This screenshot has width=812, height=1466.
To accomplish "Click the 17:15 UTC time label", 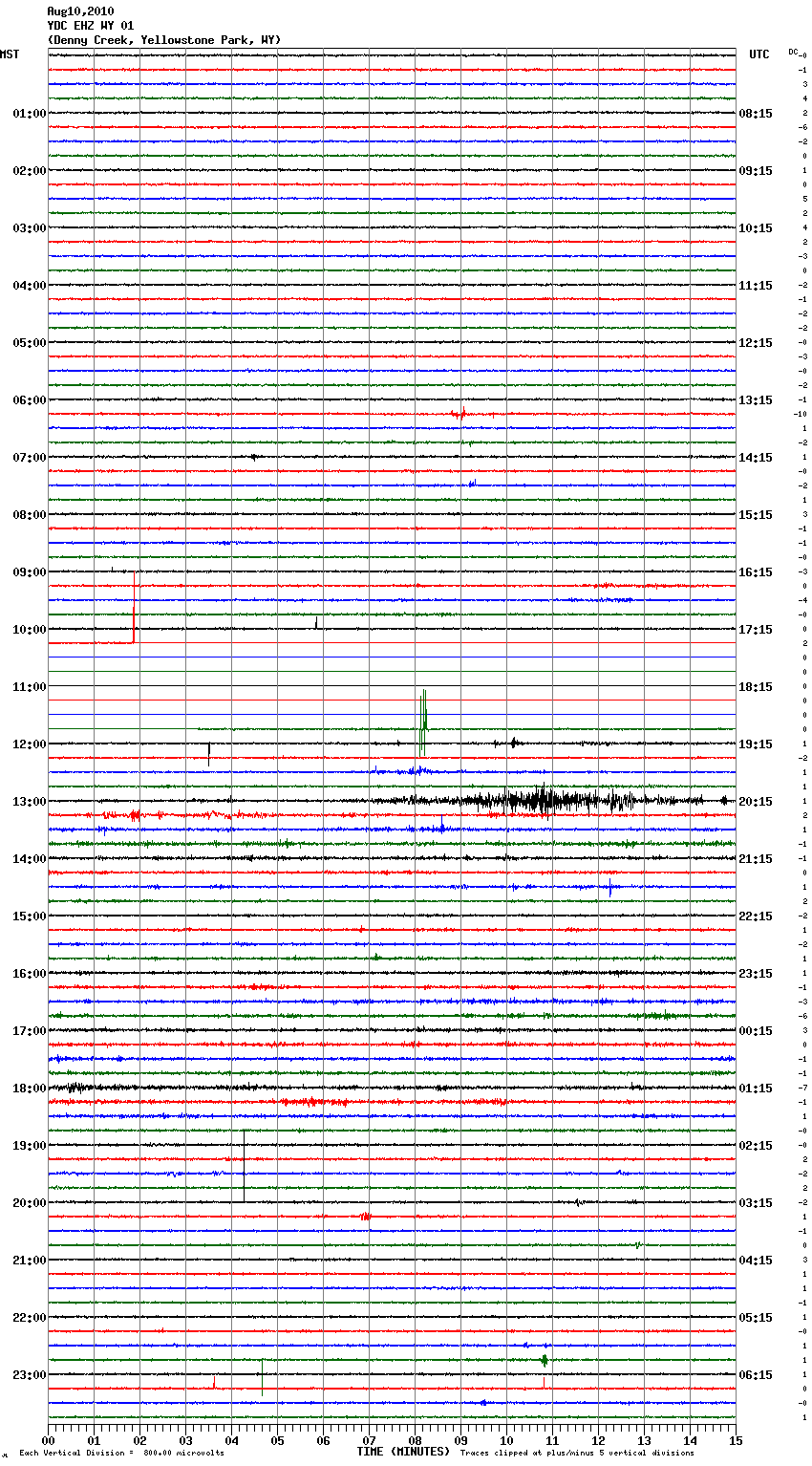I will click(x=756, y=630).
